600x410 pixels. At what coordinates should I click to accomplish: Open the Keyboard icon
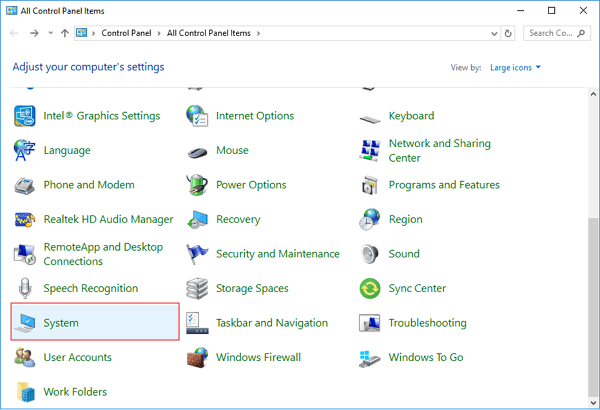pos(370,119)
